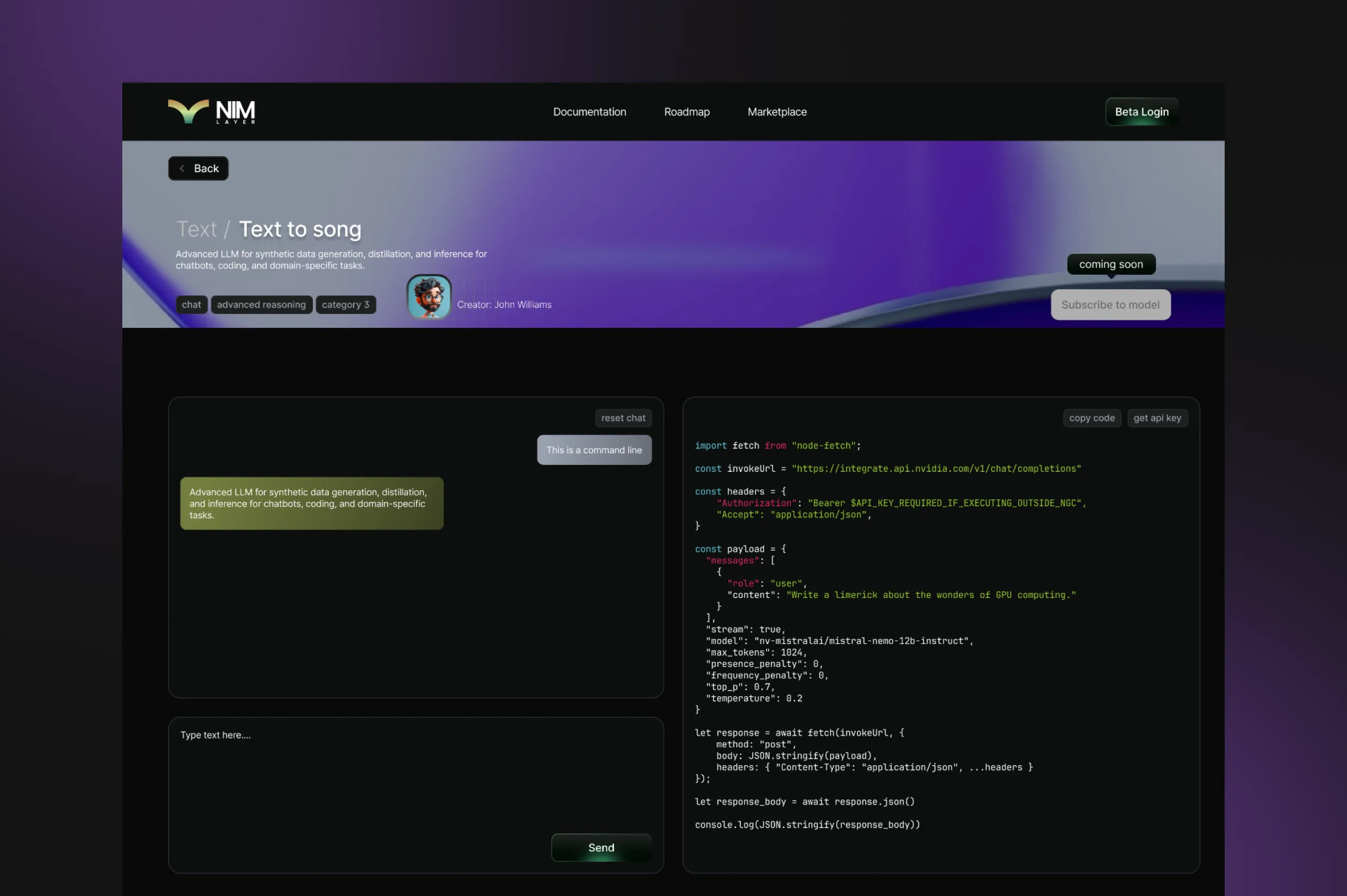
Task: Click John Williams creator avatar
Action: (x=428, y=297)
